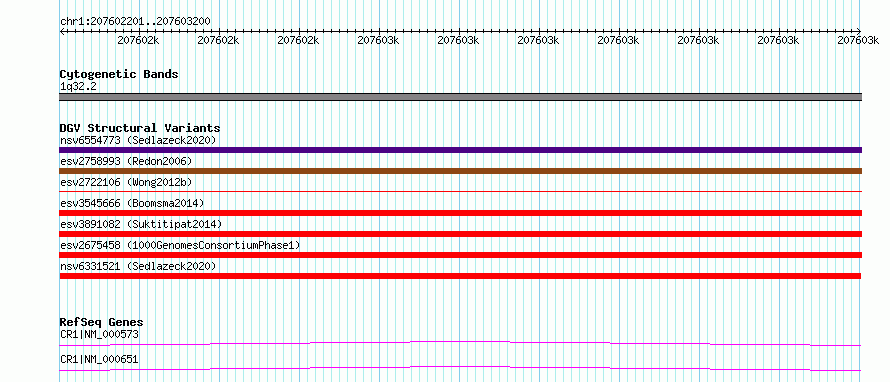Click the nsv6331521 (Sedlazeck2020) label
The height and width of the screenshot is (382, 890).
[138, 266]
